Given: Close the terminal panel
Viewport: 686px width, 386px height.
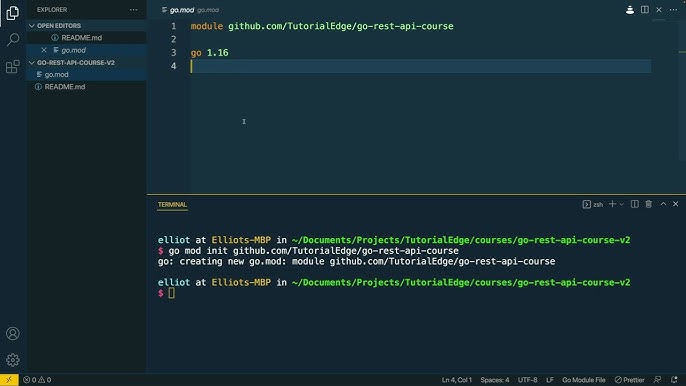Looking at the screenshot, I should (x=676, y=204).
